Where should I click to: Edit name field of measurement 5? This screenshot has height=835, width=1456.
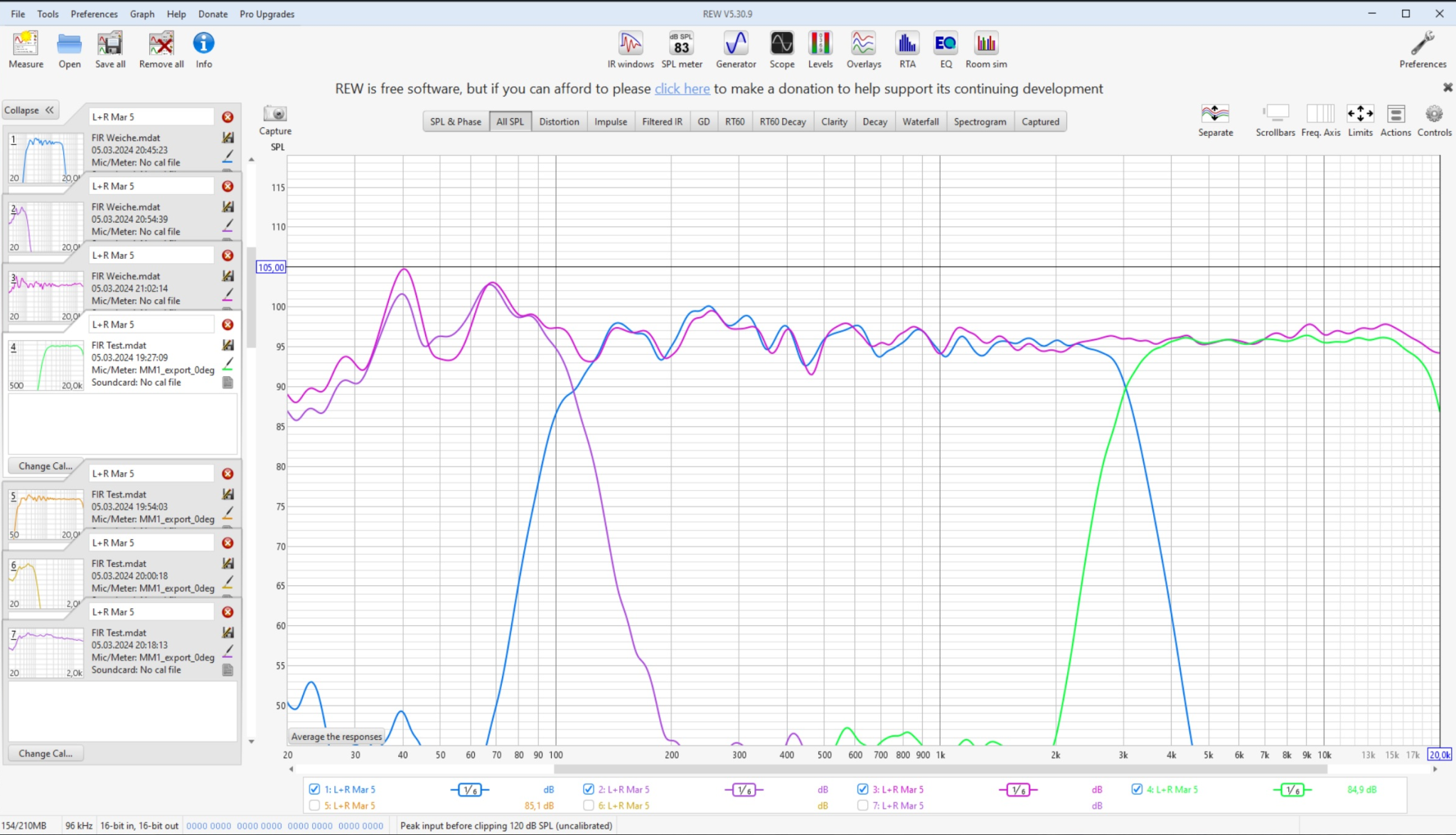pyautogui.click(x=151, y=474)
